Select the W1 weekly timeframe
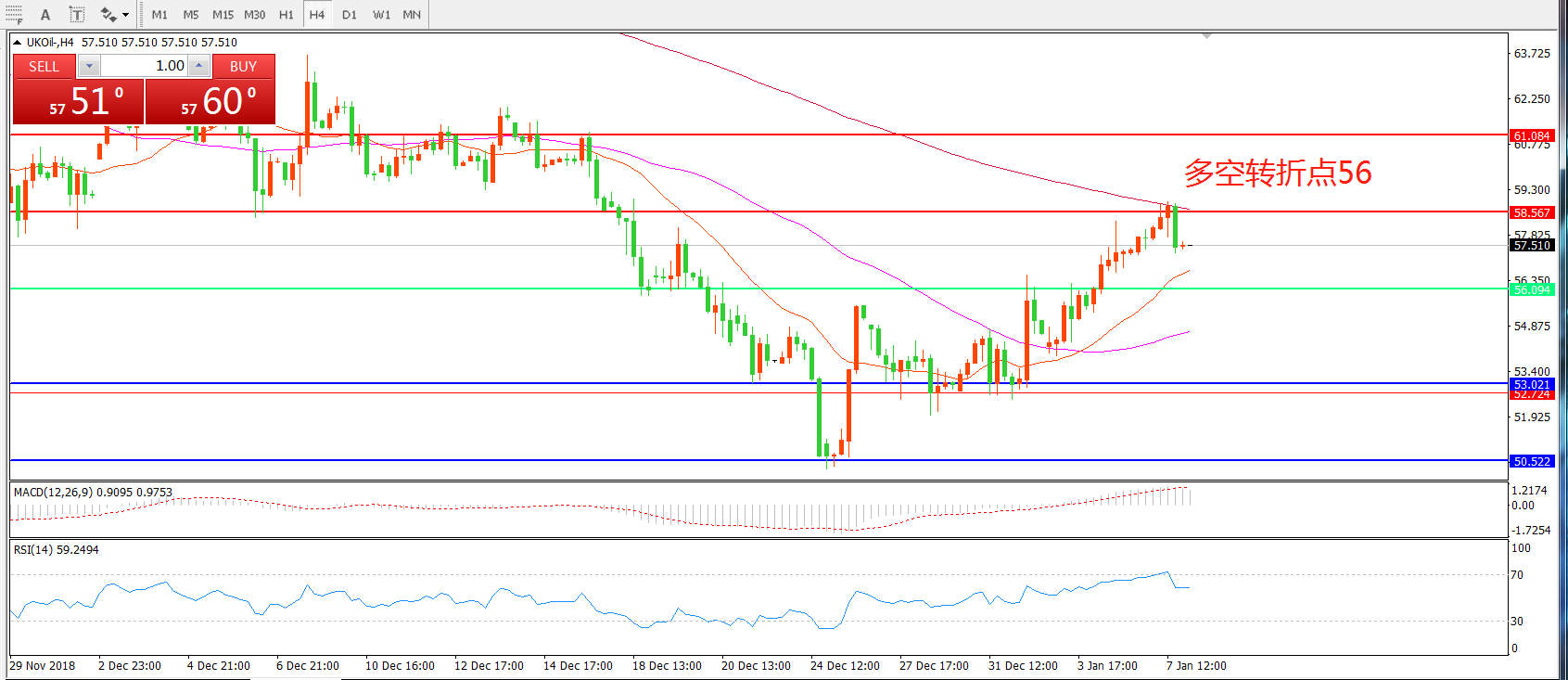1568x680 pixels. [381, 15]
